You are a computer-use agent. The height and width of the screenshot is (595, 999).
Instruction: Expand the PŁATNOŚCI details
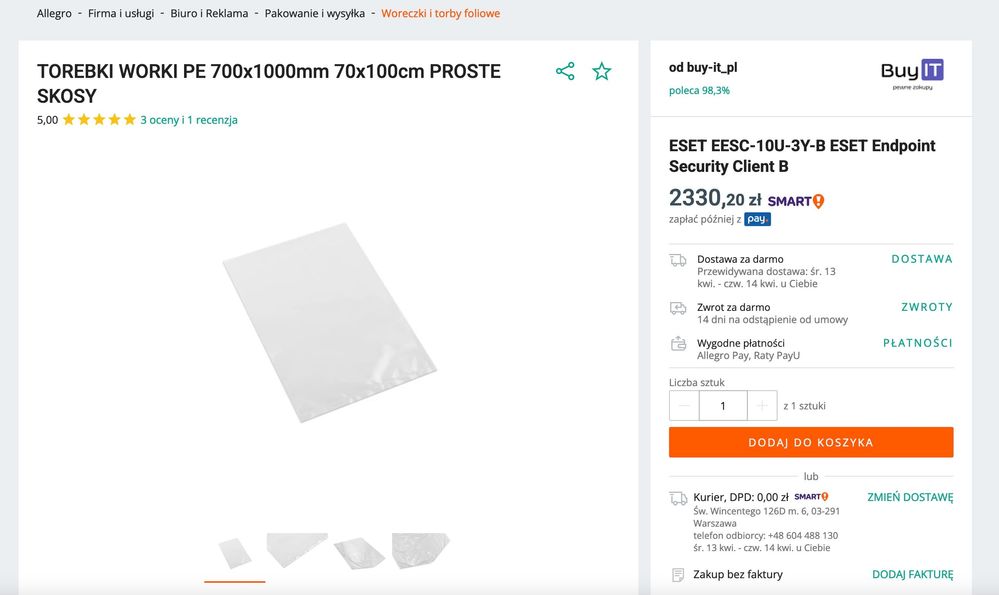(917, 343)
